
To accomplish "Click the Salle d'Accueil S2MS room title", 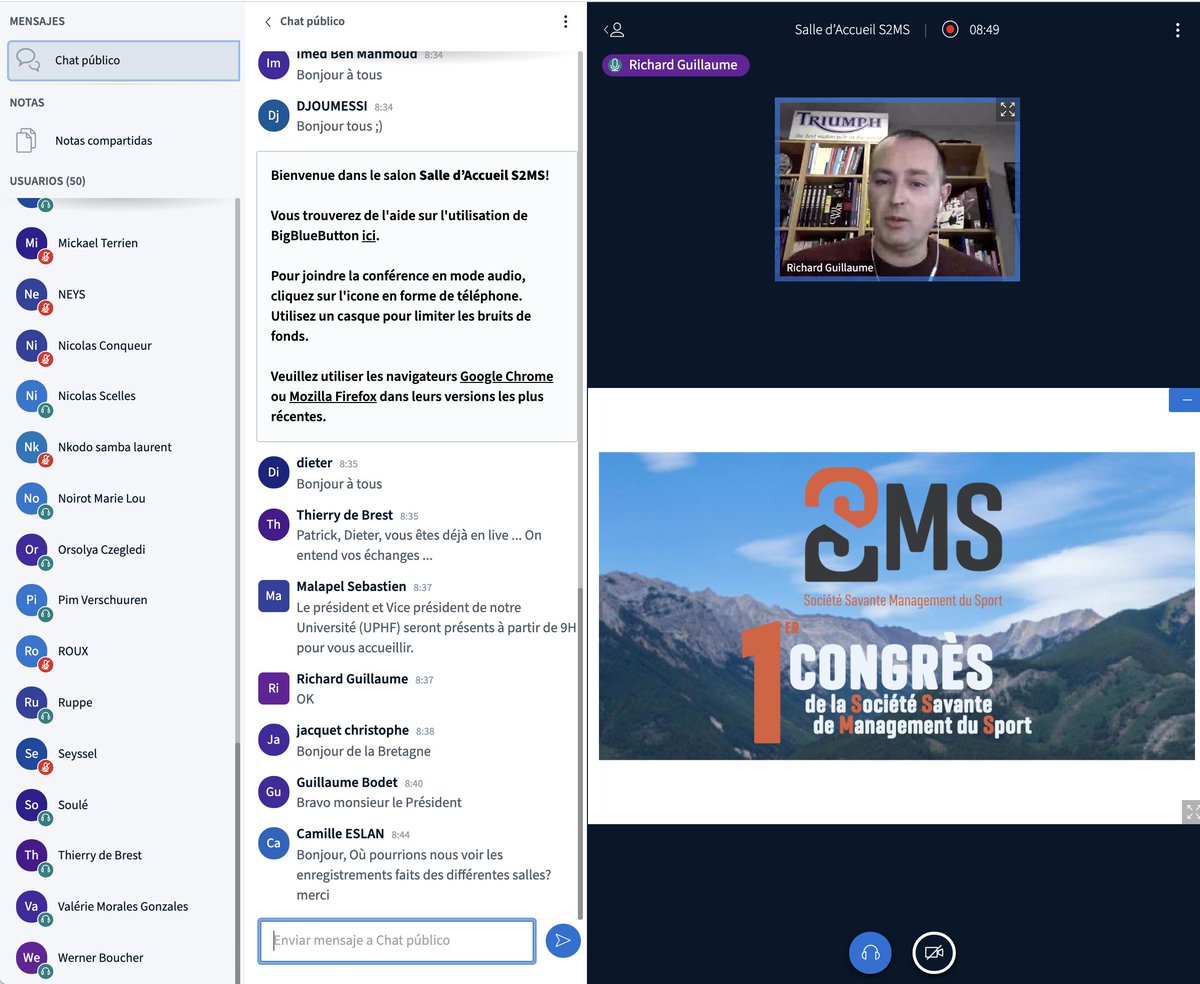I will point(852,30).
